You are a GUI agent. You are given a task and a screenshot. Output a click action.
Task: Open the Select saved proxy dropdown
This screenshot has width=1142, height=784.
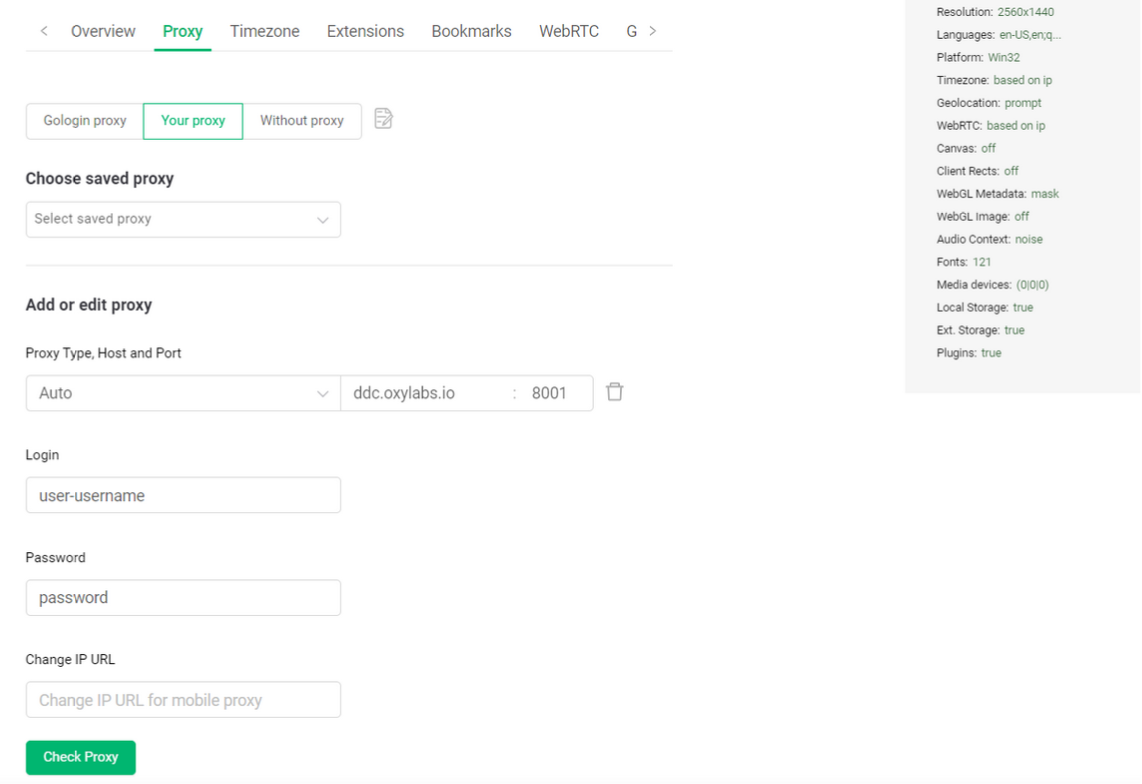coord(183,219)
